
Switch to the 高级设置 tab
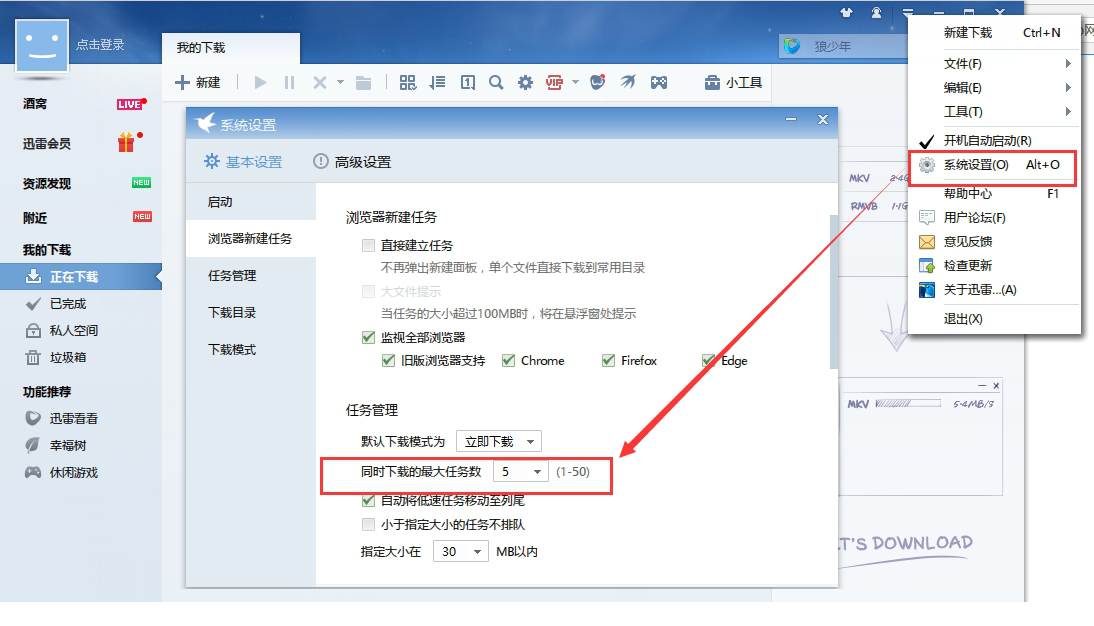pyautogui.click(x=352, y=162)
